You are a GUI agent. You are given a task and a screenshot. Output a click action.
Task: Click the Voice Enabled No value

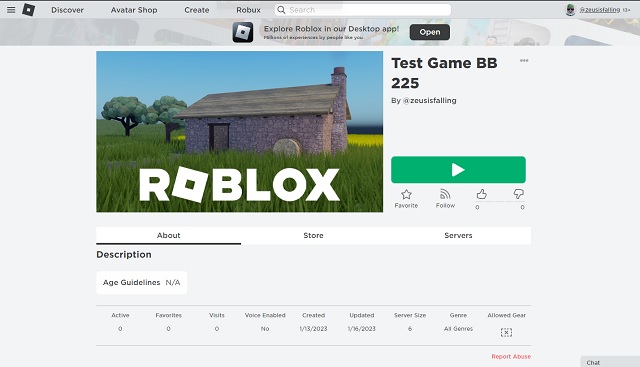[265, 329]
